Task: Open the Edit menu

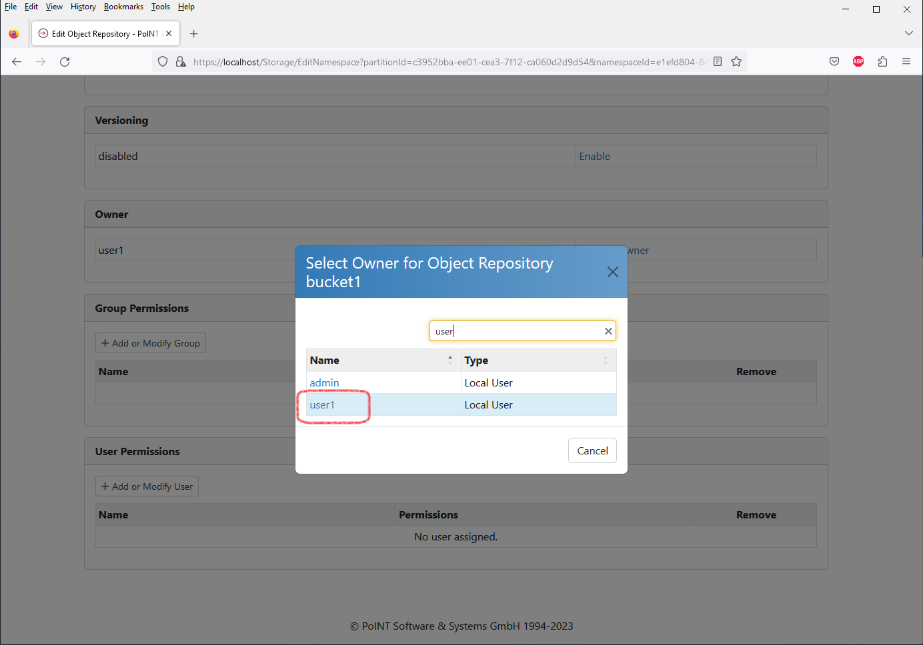Action: (31, 7)
